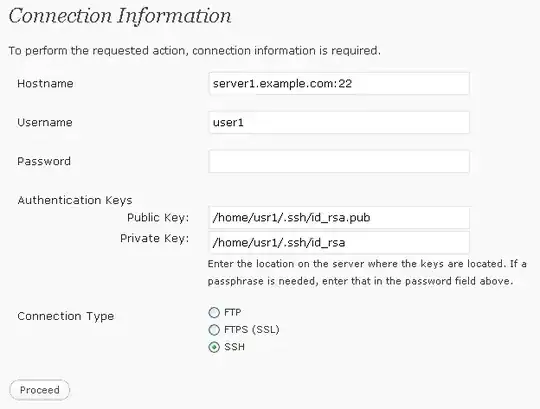Screen dimensions: 540x409
Task: Select the FTP radio button circle
Action: [x=214, y=312]
